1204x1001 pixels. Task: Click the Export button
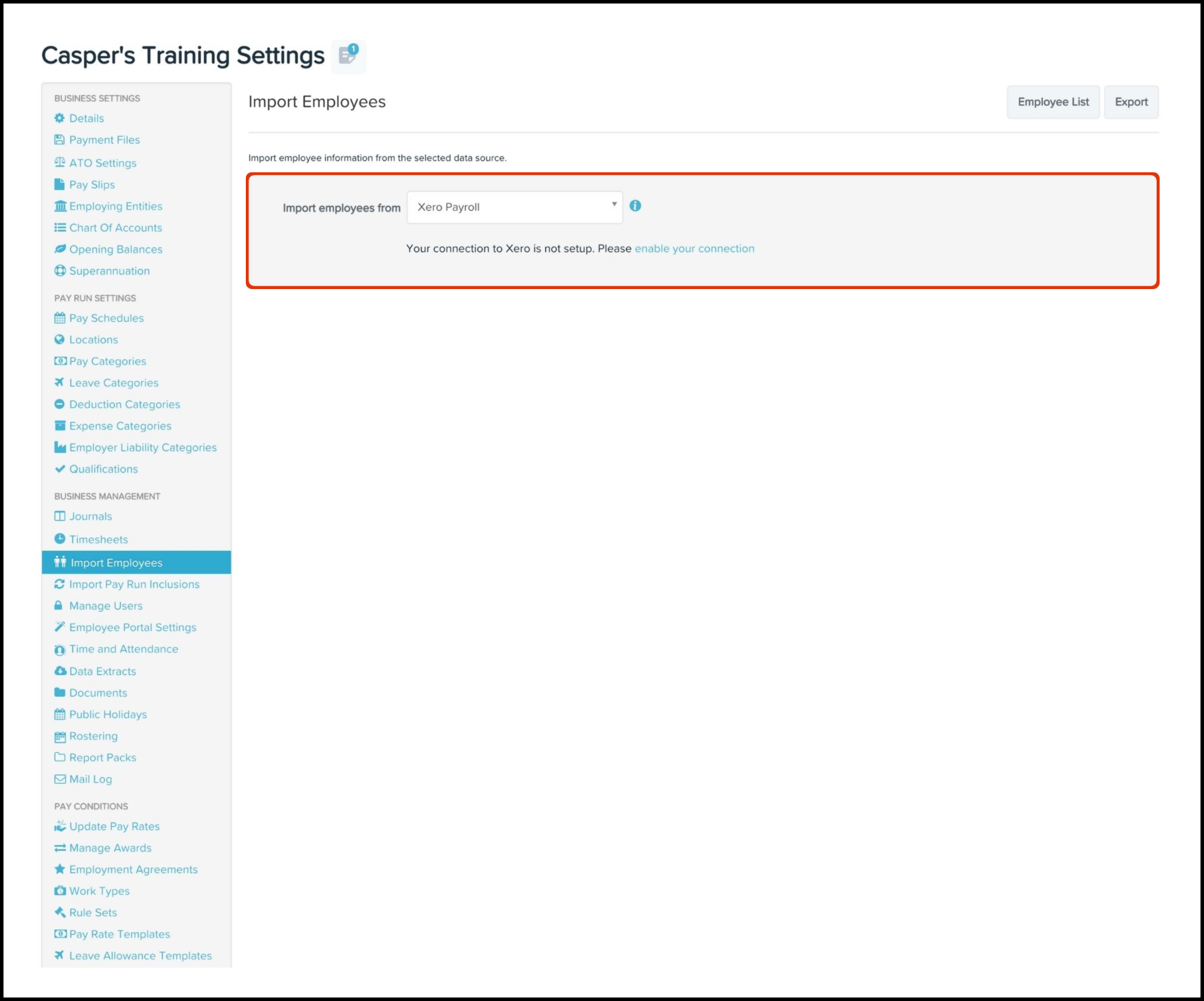tap(1130, 102)
